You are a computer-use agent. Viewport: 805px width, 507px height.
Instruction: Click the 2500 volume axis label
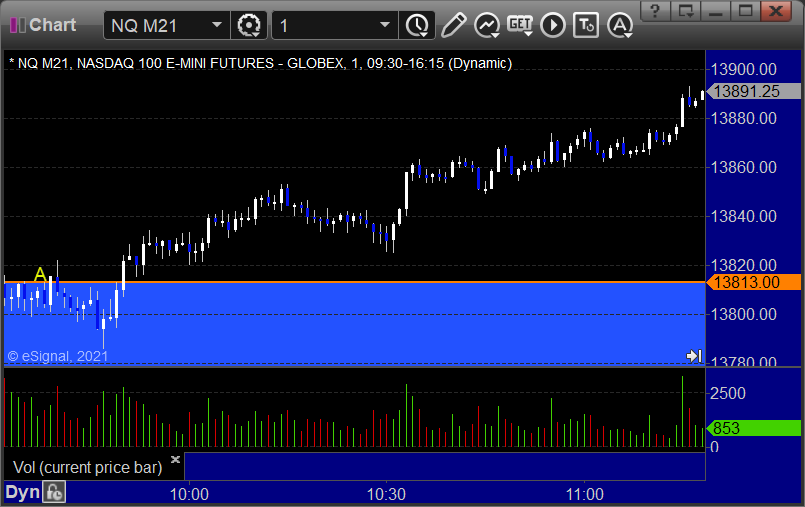click(x=728, y=394)
